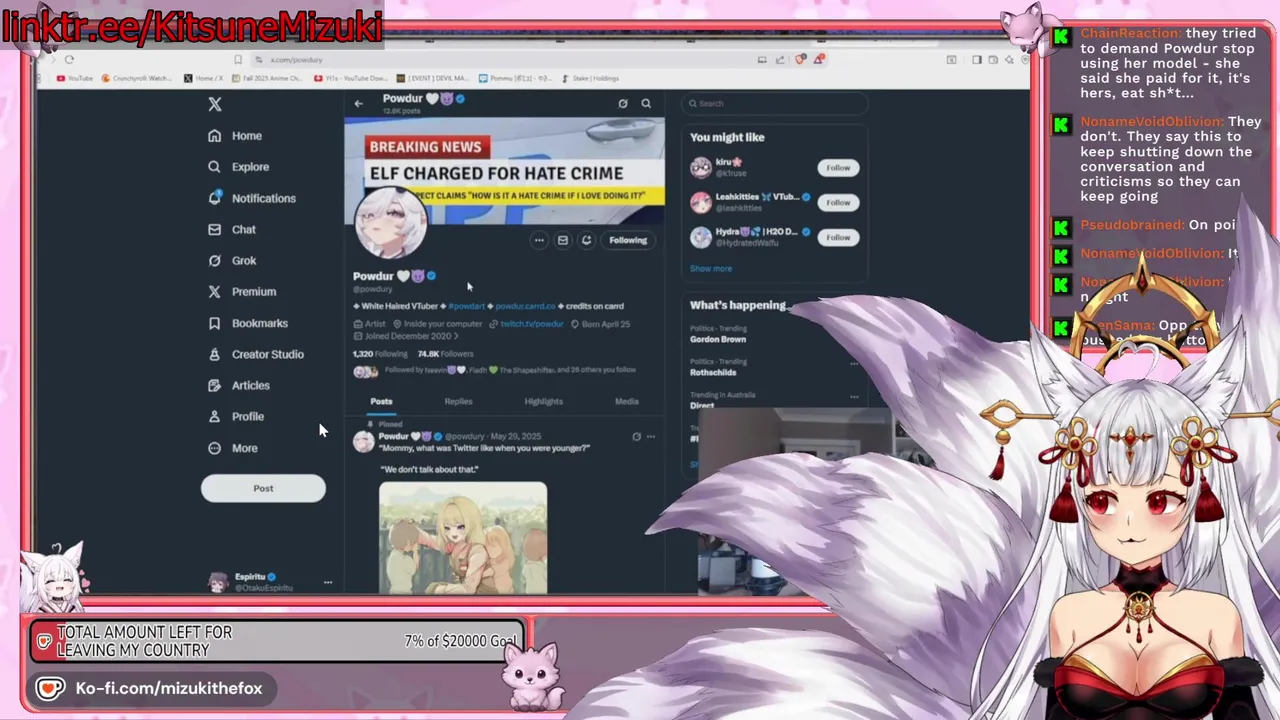Viewport: 1280px width, 720px height.
Task: Click Grok icon in Powdur profile header
Action: [x=623, y=103]
